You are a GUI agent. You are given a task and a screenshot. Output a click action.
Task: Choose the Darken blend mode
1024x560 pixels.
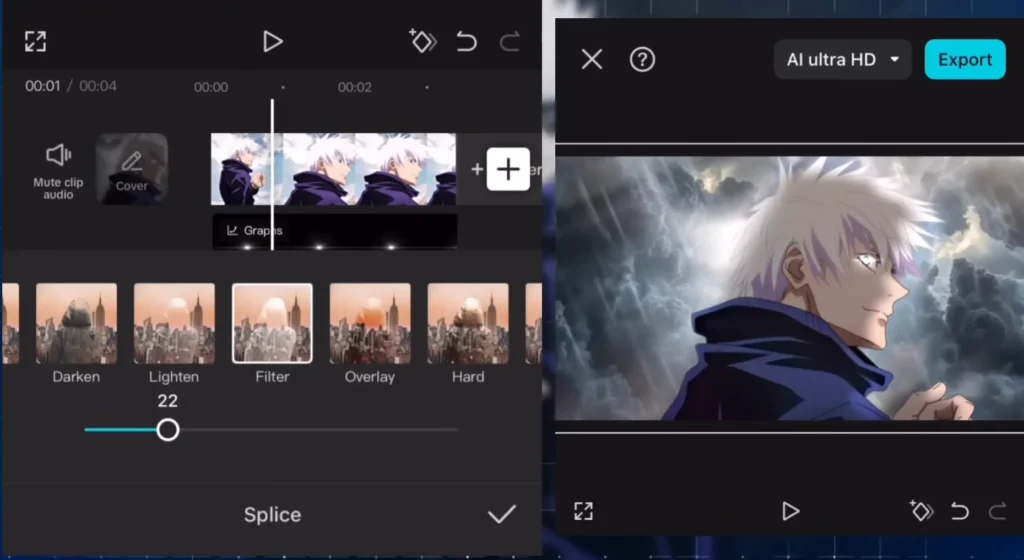76,334
